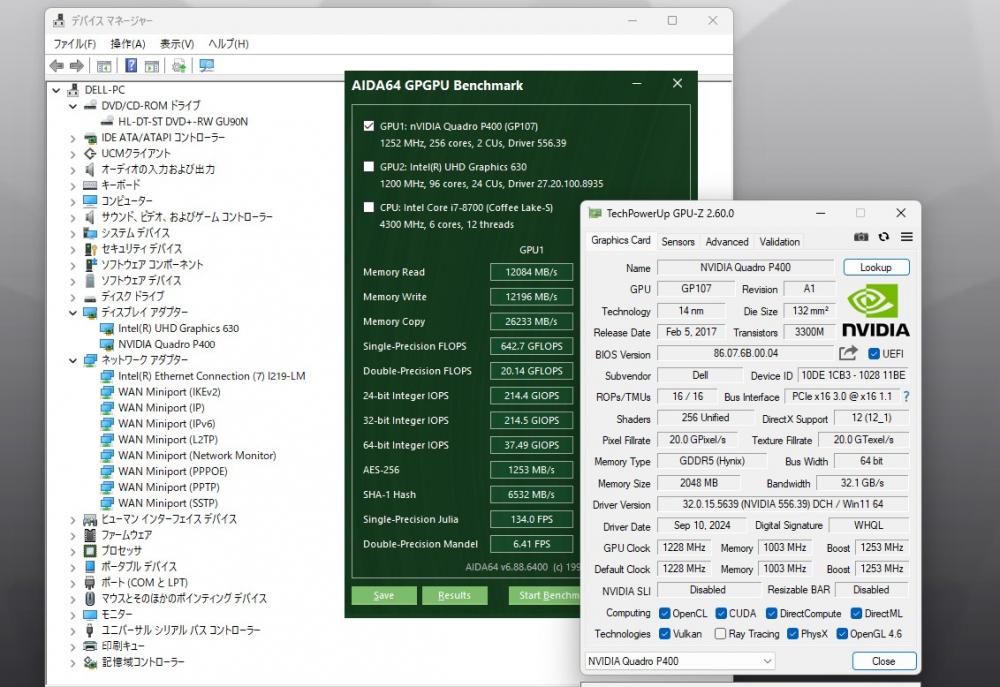This screenshot has height=687, width=1000.
Task: Click the scan for hardware changes monitor icon
Action: (206, 65)
